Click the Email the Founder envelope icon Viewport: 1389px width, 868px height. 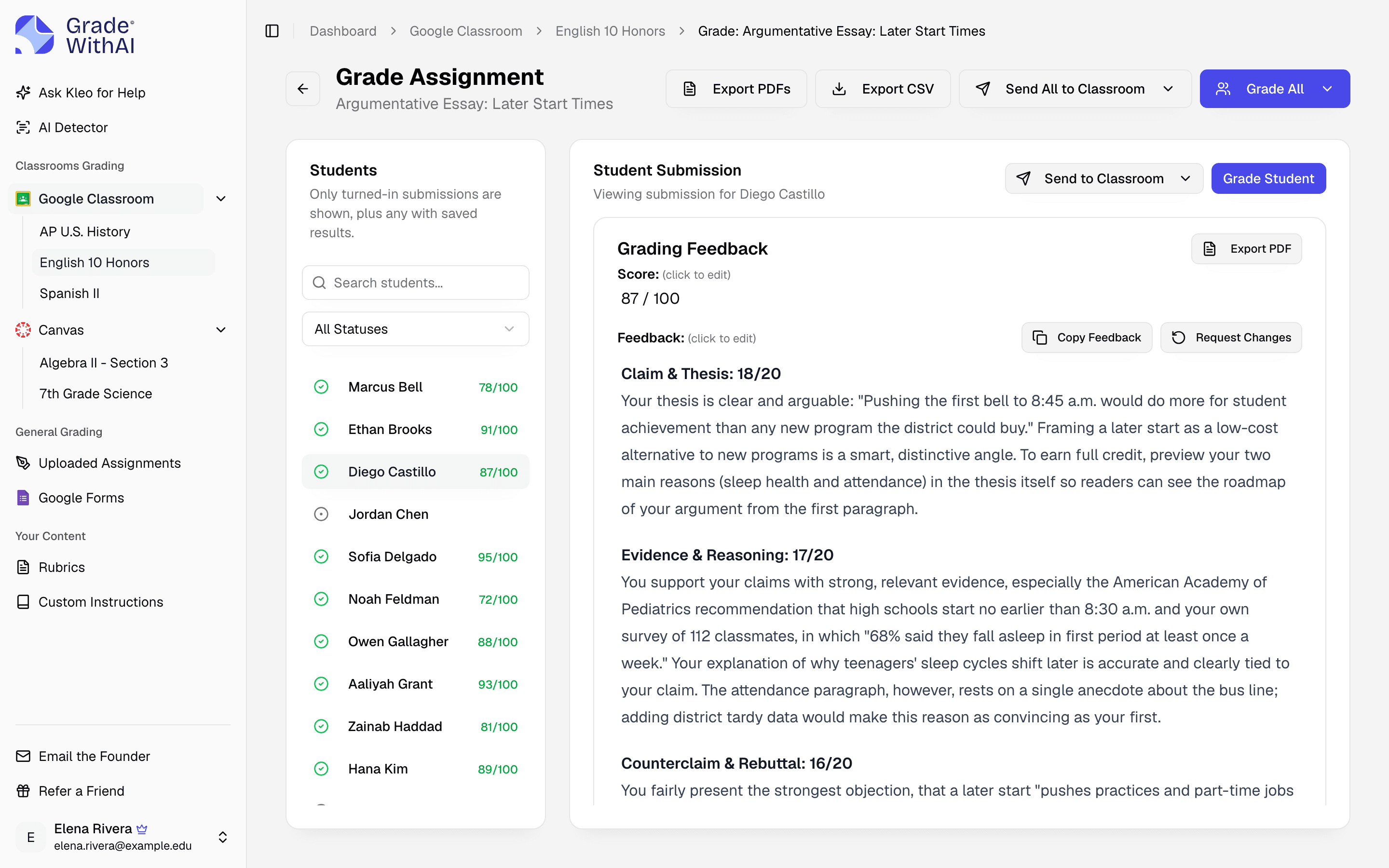[x=23, y=756]
